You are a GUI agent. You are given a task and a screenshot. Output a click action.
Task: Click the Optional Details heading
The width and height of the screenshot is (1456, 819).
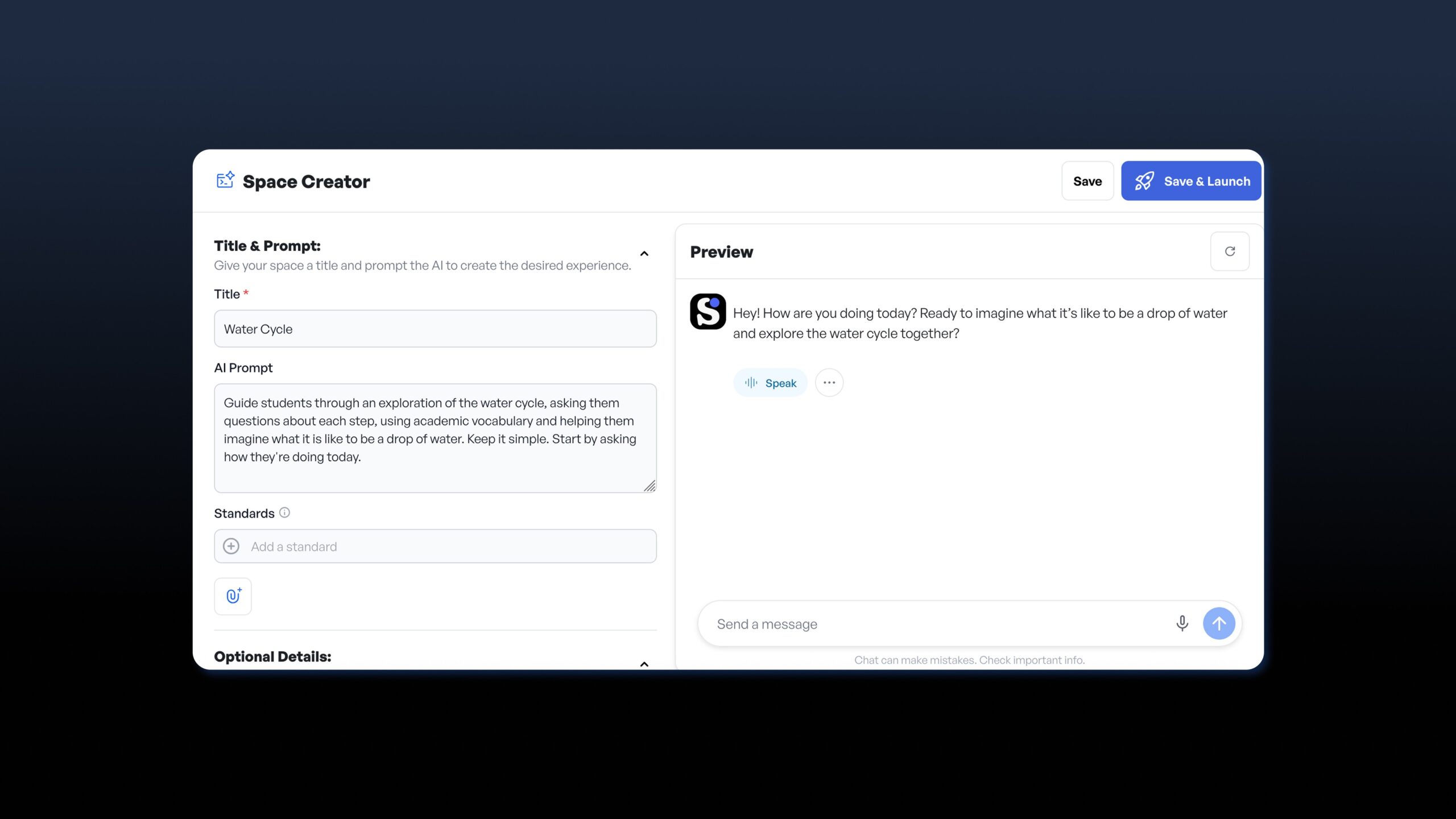(x=272, y=656)
